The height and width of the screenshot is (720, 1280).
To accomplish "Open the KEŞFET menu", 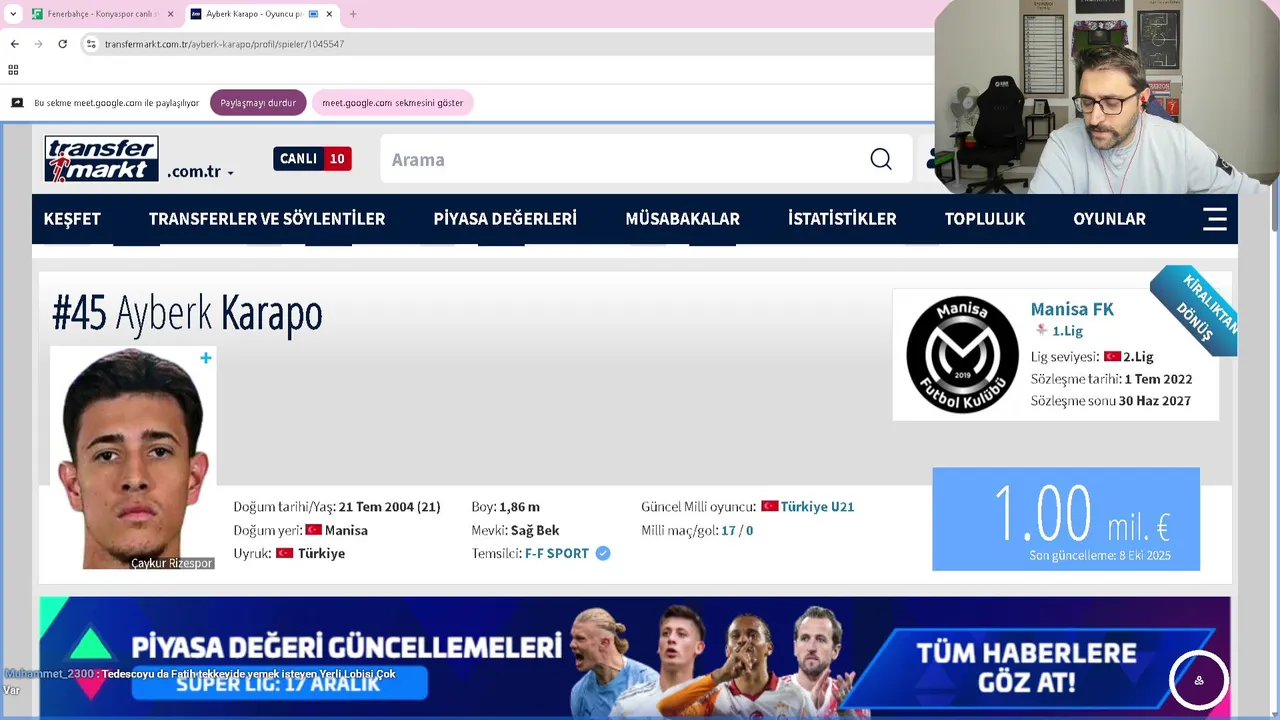I will pyautogui.click(x=72, y=219).
